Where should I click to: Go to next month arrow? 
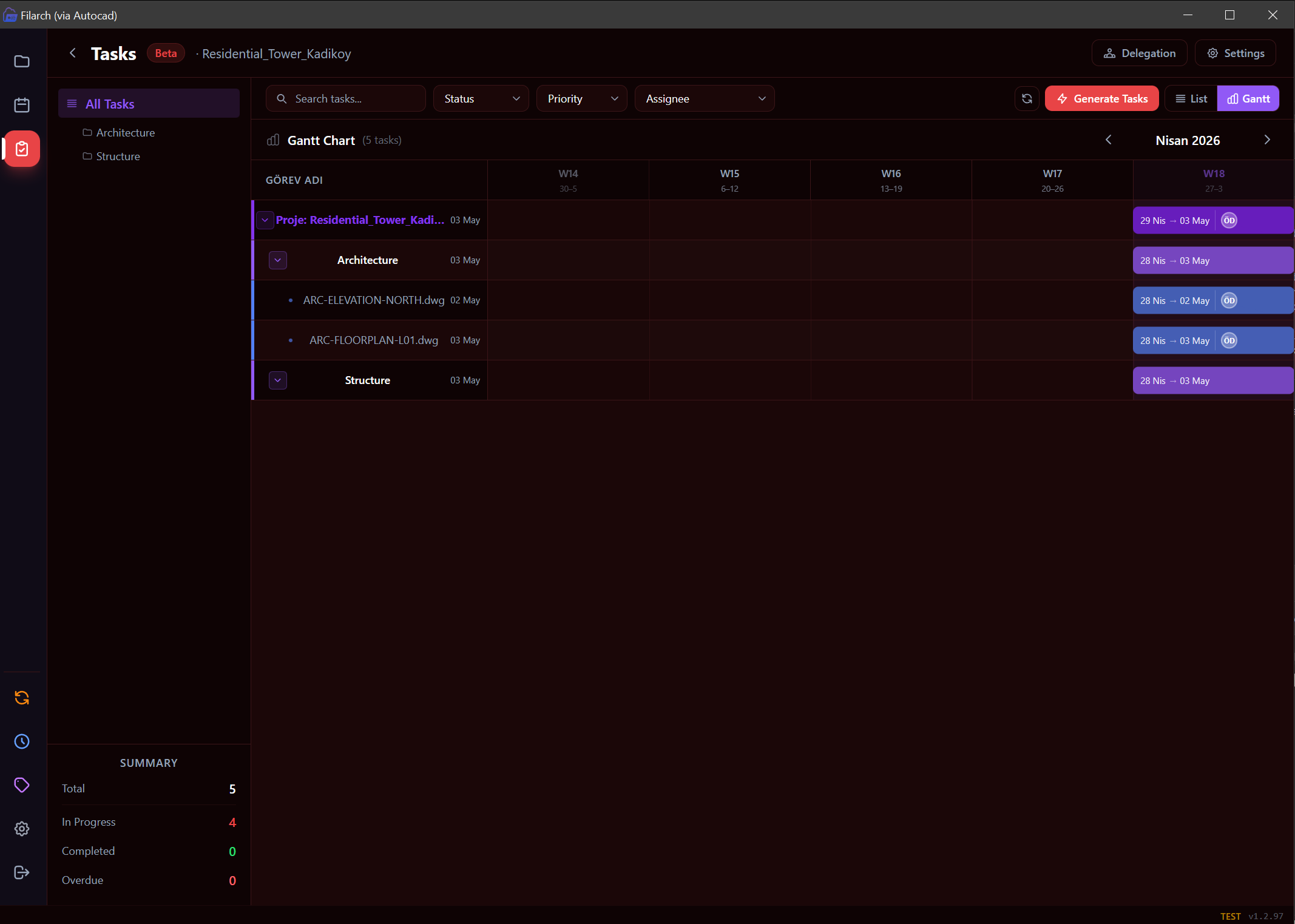(x=1267, y=140)
